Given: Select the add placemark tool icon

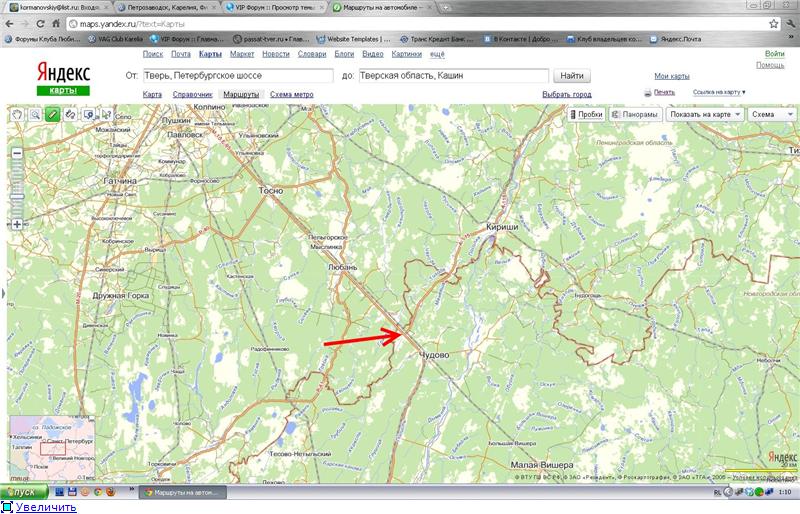Looking at the screenshot, I should (x=89, y=114).
